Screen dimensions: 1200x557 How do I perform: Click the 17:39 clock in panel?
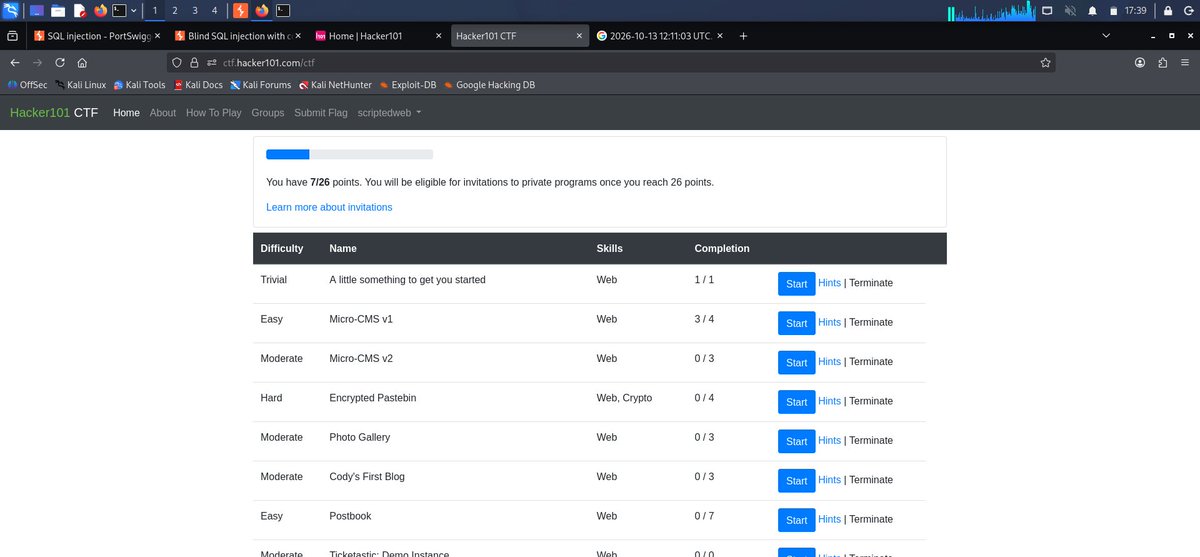(x=1137, y=10)
